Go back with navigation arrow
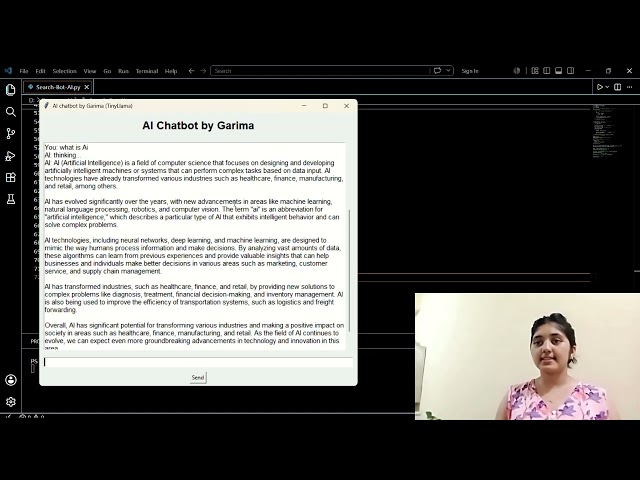This screenshot has height=480, width=640. 191,71
